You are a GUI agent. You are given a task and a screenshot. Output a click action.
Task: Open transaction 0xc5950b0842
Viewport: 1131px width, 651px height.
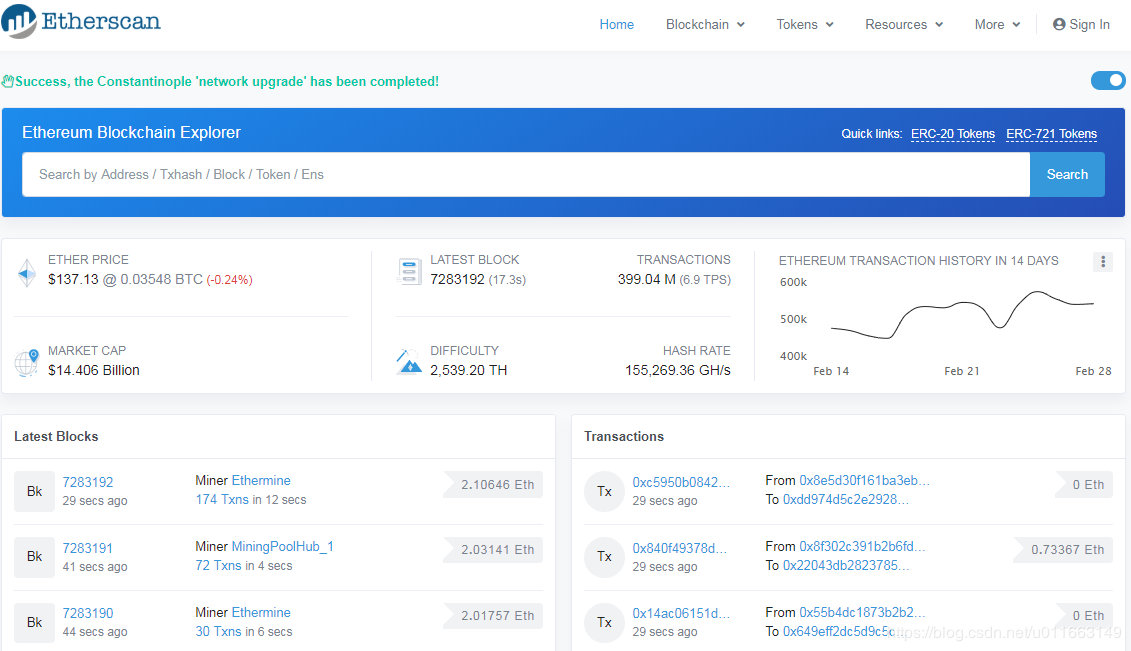[681, 482]
